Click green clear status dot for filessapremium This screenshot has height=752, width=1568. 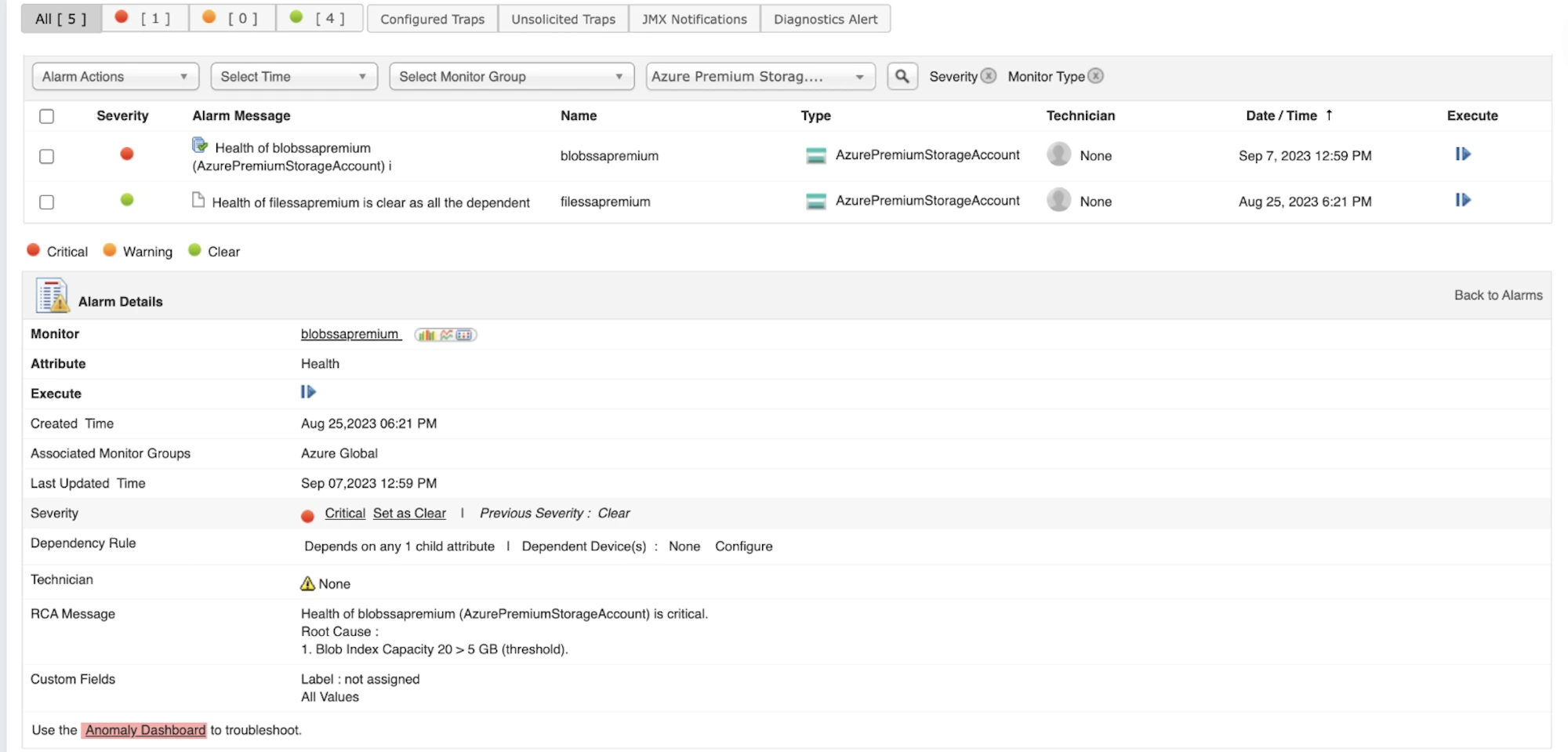[x=127, y=200]
